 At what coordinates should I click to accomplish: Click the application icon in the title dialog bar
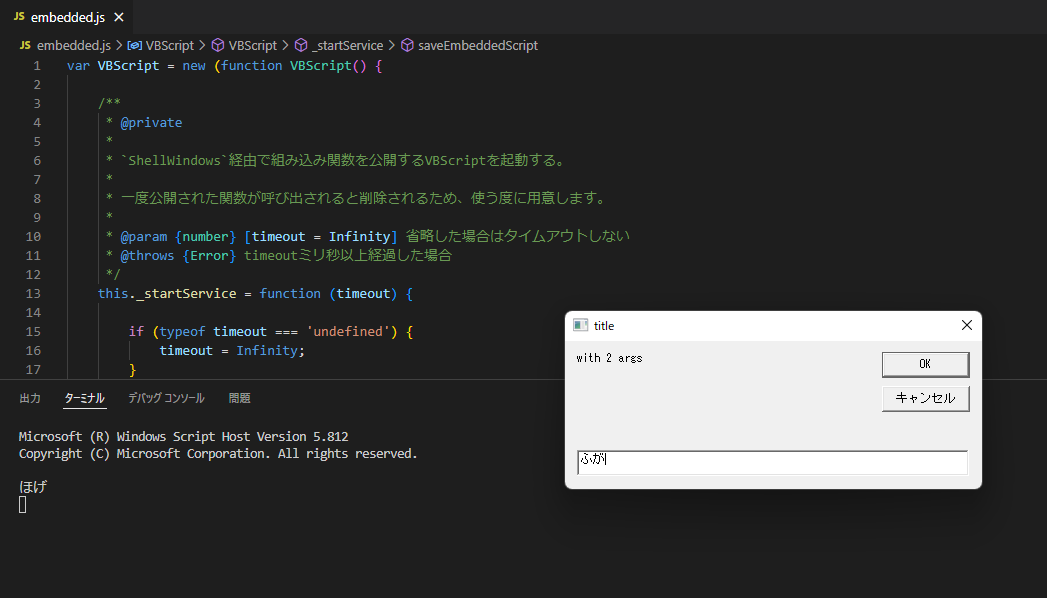click(x=580, y=324)
